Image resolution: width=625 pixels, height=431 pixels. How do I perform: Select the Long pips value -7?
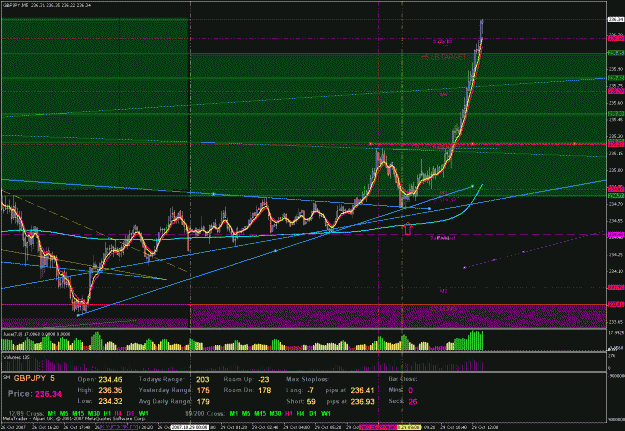[311, 390]
